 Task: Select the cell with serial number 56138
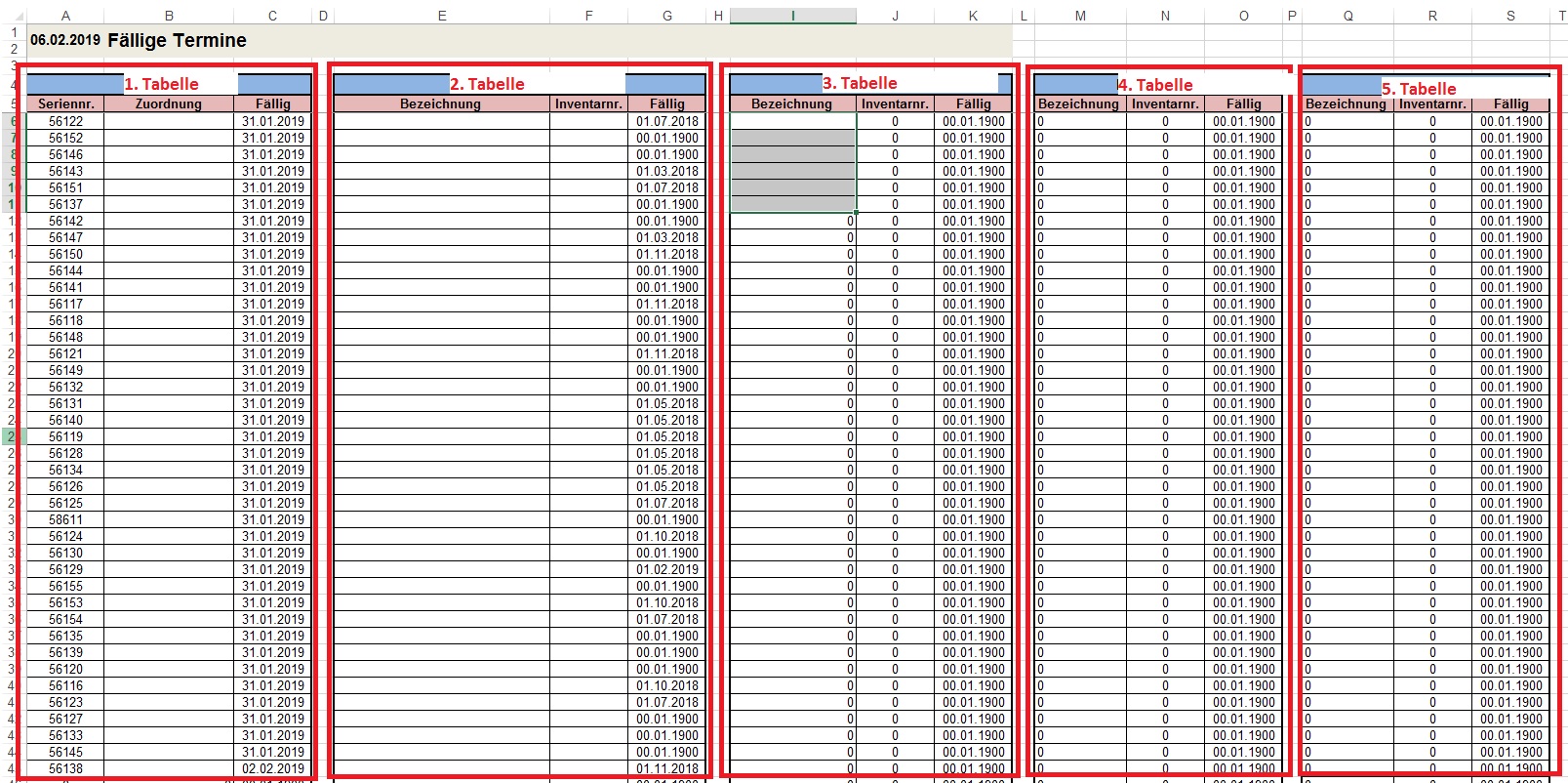65,768
